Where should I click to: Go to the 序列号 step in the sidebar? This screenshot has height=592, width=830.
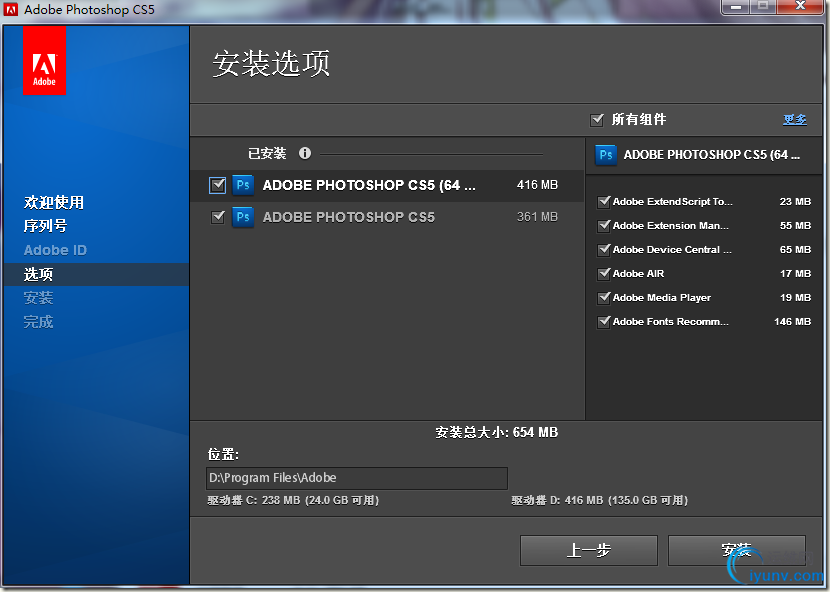(46, 226)
